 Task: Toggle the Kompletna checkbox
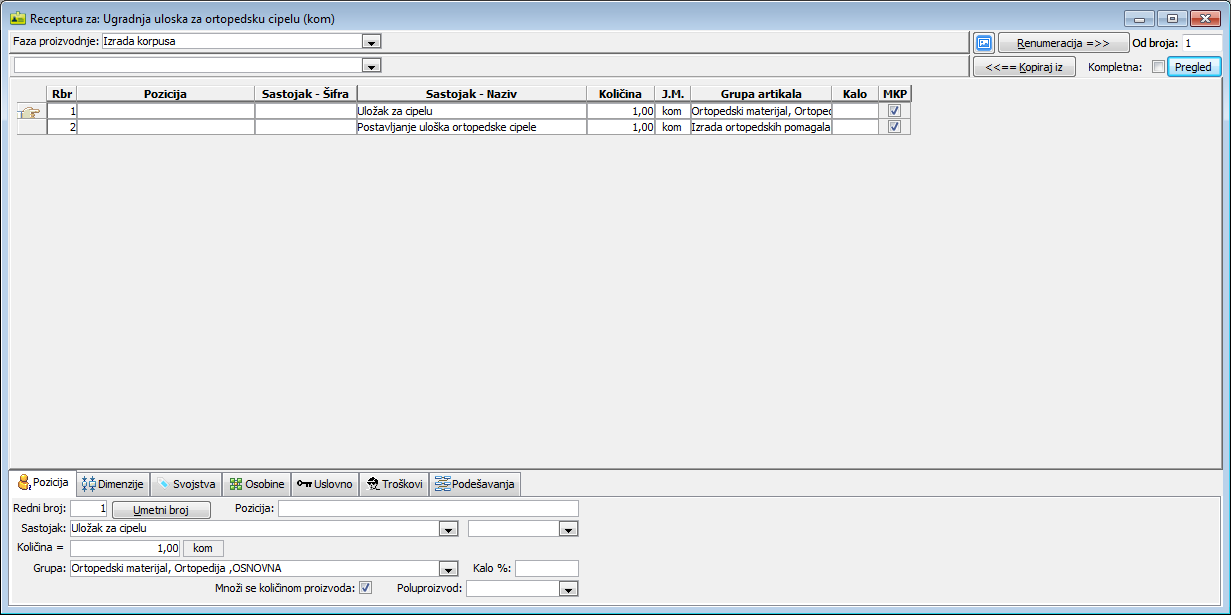[1158, 67]
